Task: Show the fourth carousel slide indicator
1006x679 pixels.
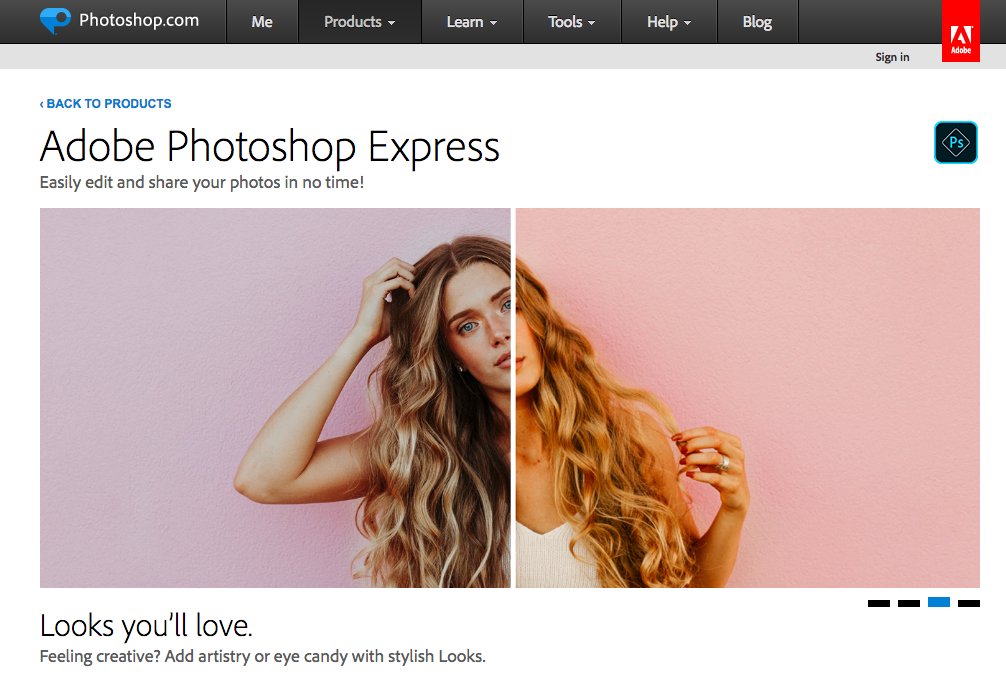Action: (x=969, y=603)
